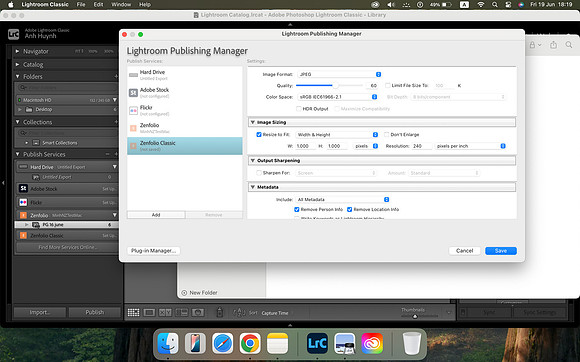This screenshot has height=362, width=580.
Task: Switch to Loupe view icon
Action: click(x=149, y=312)
